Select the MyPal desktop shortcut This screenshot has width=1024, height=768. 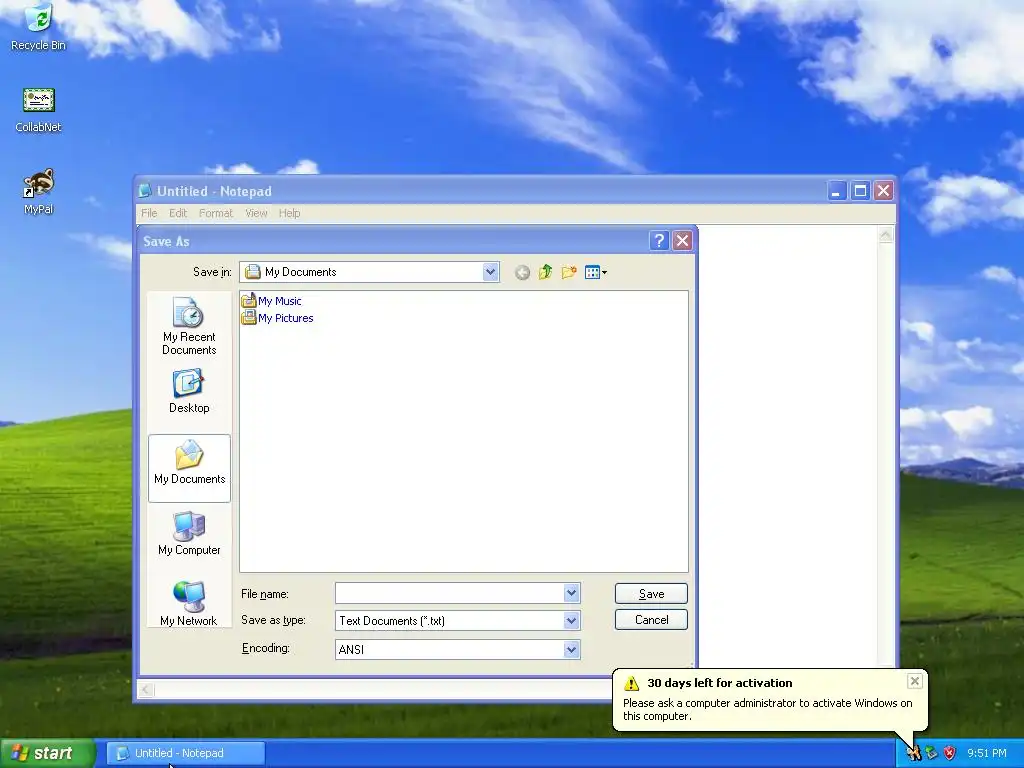(39, 192)
